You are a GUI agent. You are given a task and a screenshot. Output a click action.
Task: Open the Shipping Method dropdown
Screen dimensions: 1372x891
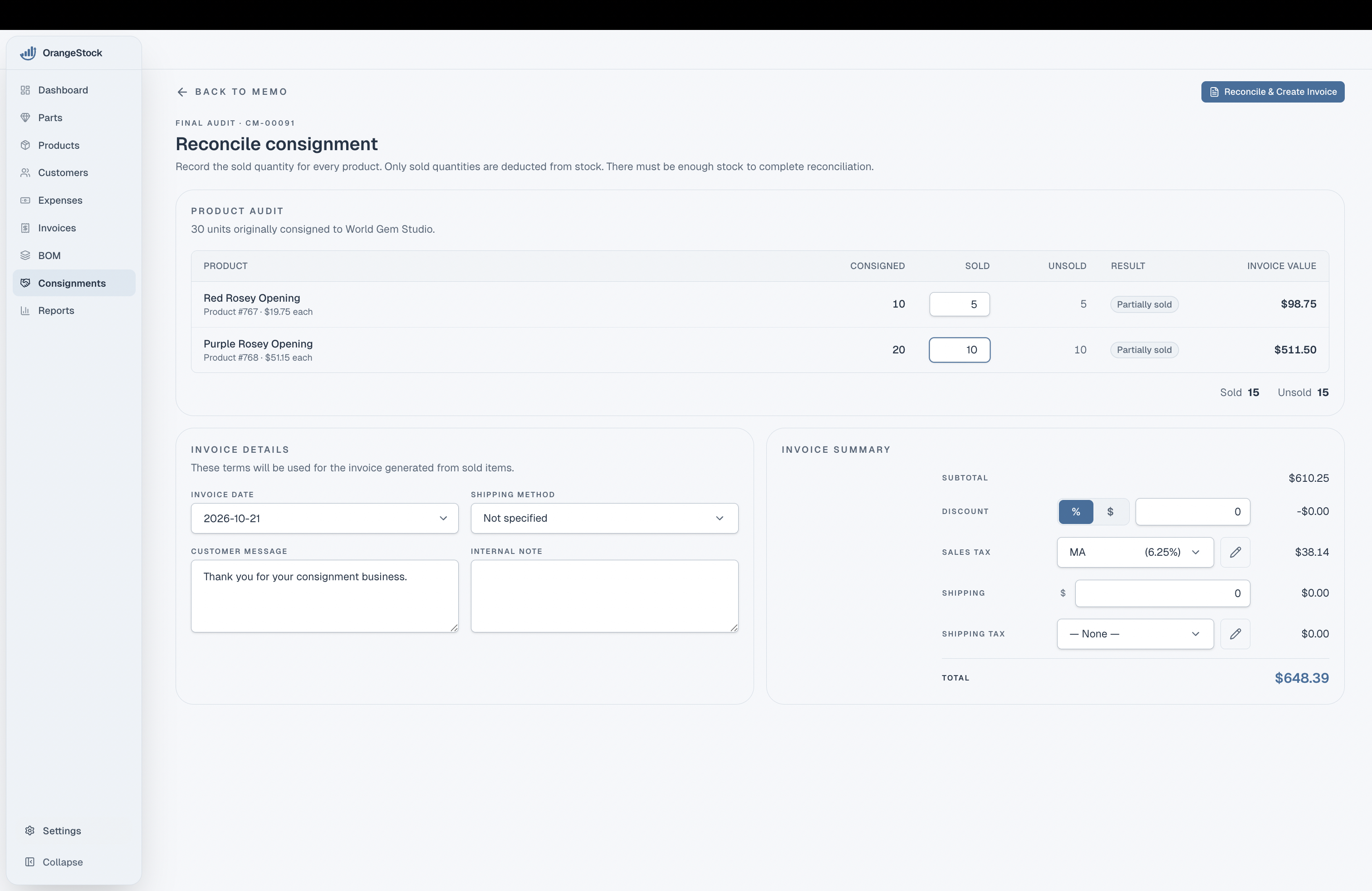(604, 518)
